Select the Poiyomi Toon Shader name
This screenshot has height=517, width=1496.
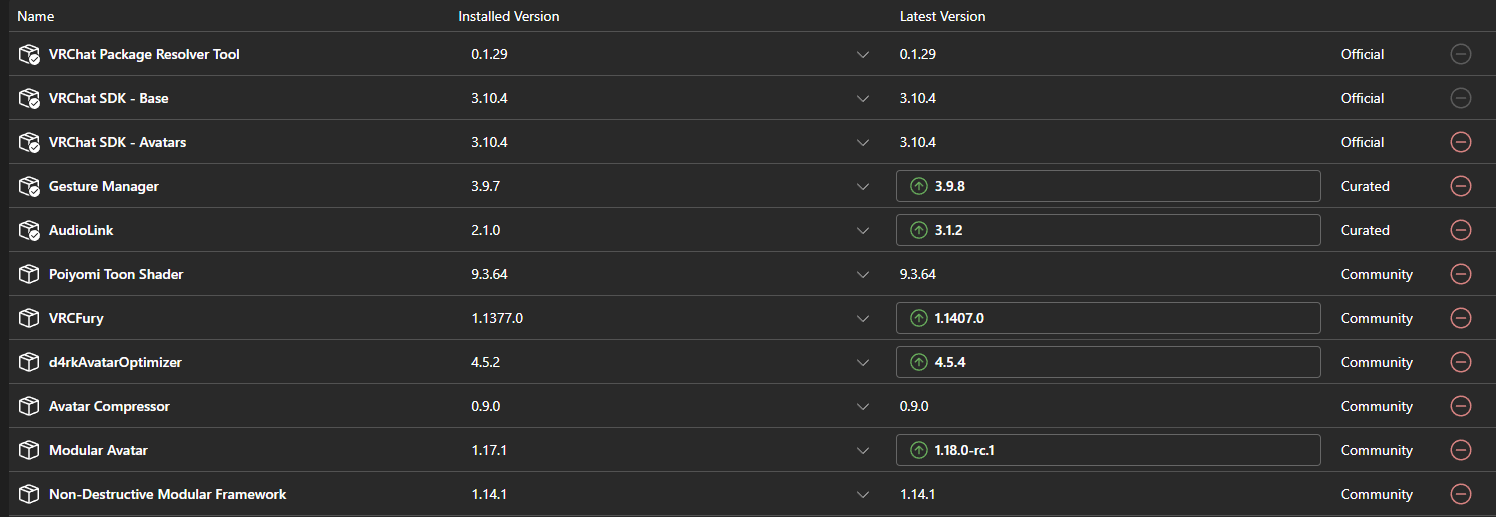[x=116, y=274]
